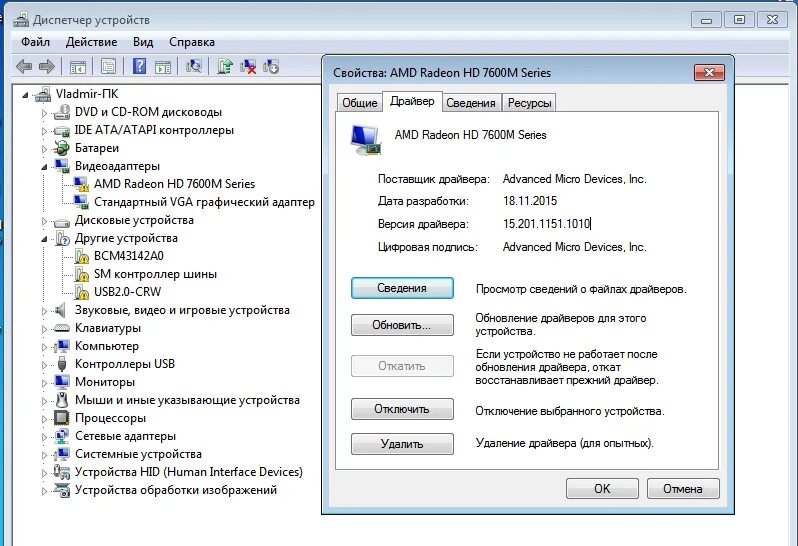Open the Справка menu
This screenshot has height=546, width=798.
coord(192,42)
